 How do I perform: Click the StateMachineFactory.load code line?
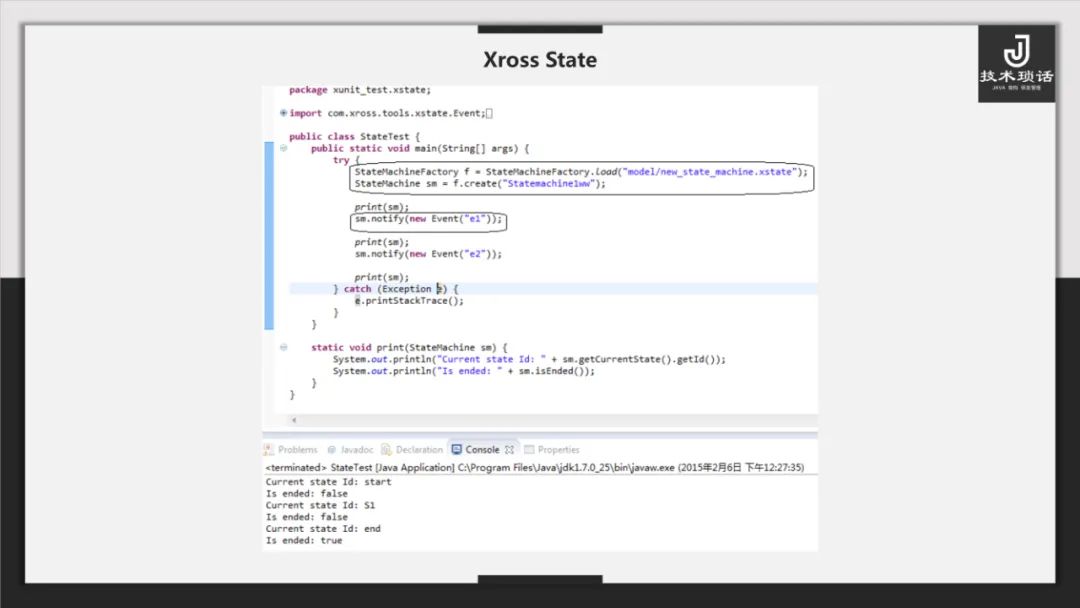point(581,171)
